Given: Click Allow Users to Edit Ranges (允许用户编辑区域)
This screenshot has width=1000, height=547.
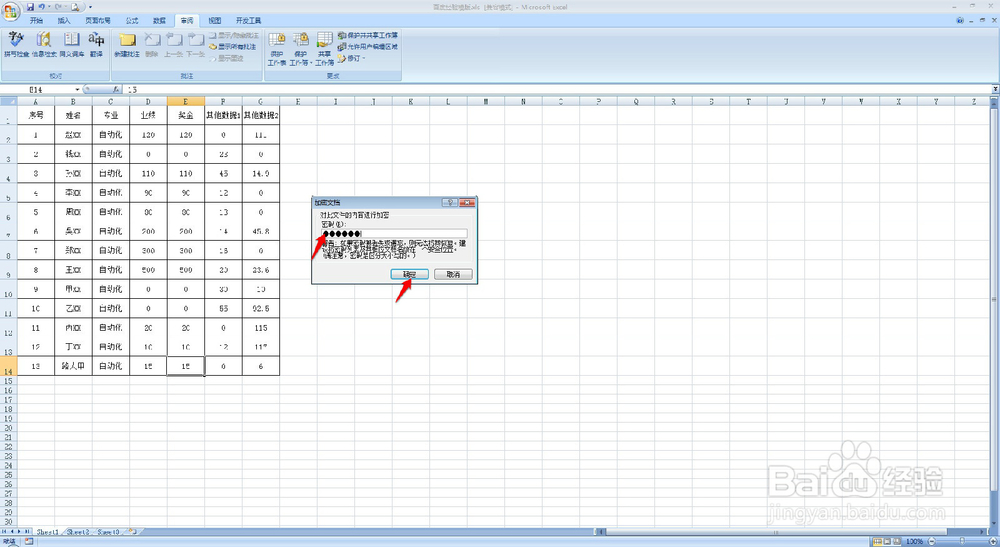Looking at the screenshot, I should (368, 47).
